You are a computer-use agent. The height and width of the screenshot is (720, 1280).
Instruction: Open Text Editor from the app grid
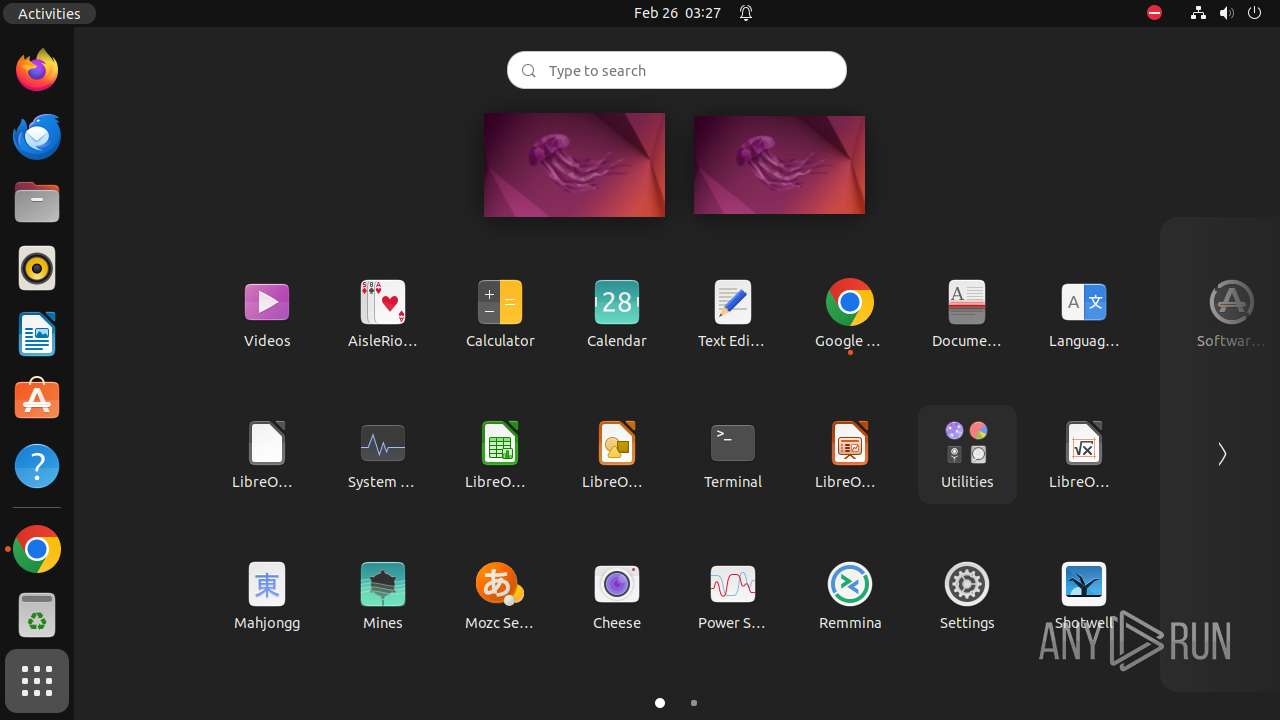coord(733,314)
